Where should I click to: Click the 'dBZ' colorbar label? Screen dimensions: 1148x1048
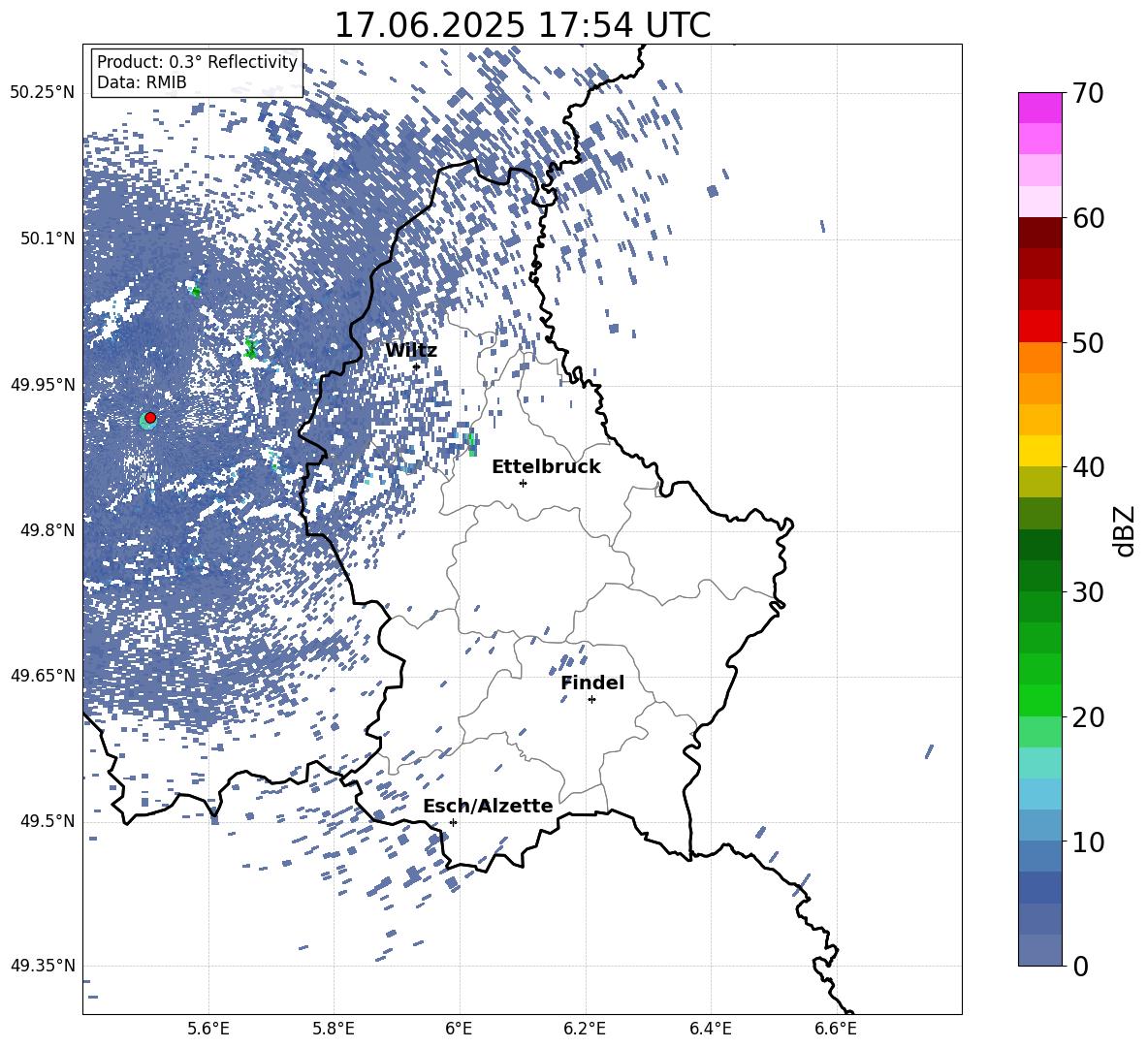[x=1126, y=530]
